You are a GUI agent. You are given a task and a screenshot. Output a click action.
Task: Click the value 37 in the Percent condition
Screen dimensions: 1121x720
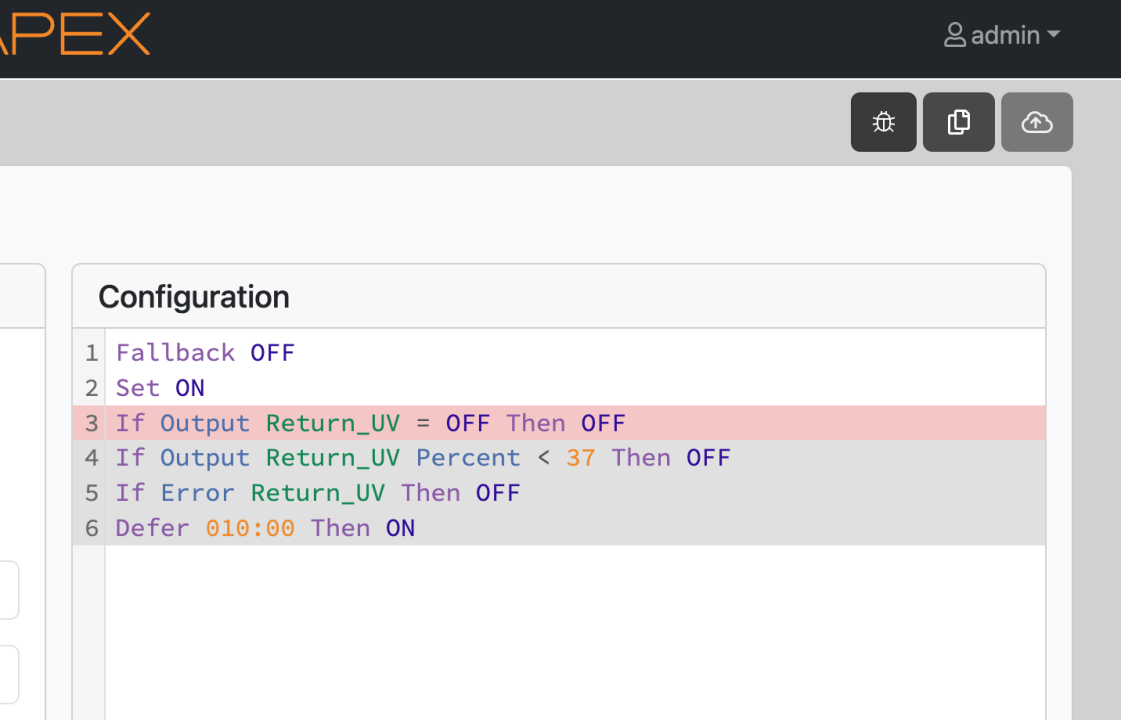click(x=580, y=458)
